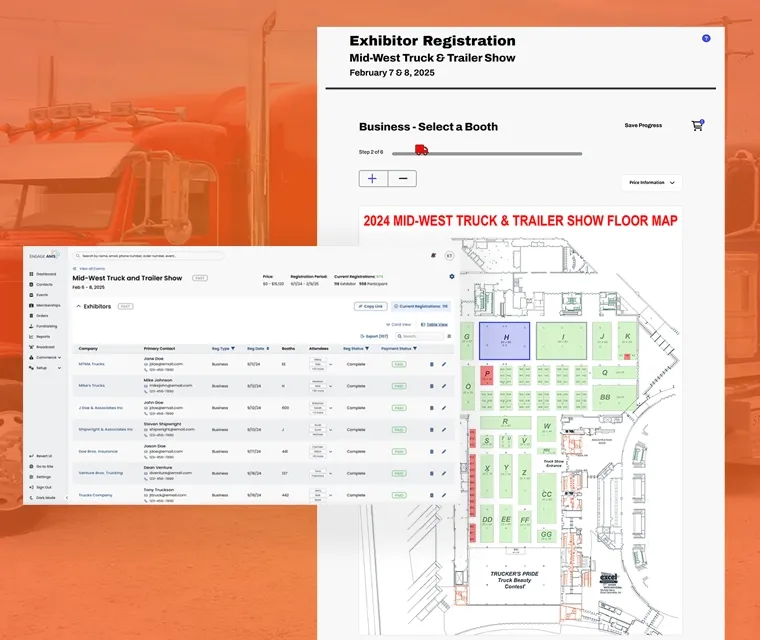Open Settings near the sidebar bottom
The image size is (760, 640).
coord(40,477)
